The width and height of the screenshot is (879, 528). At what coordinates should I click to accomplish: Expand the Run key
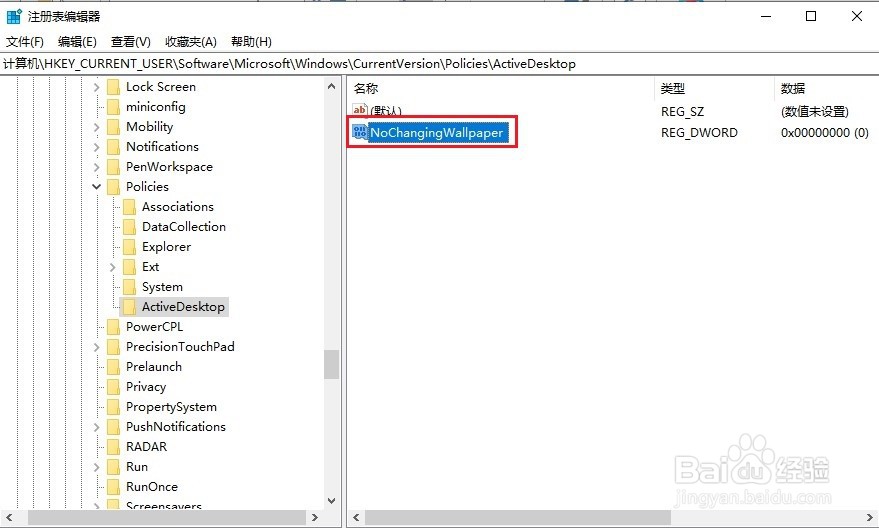(x=96, y=467)
